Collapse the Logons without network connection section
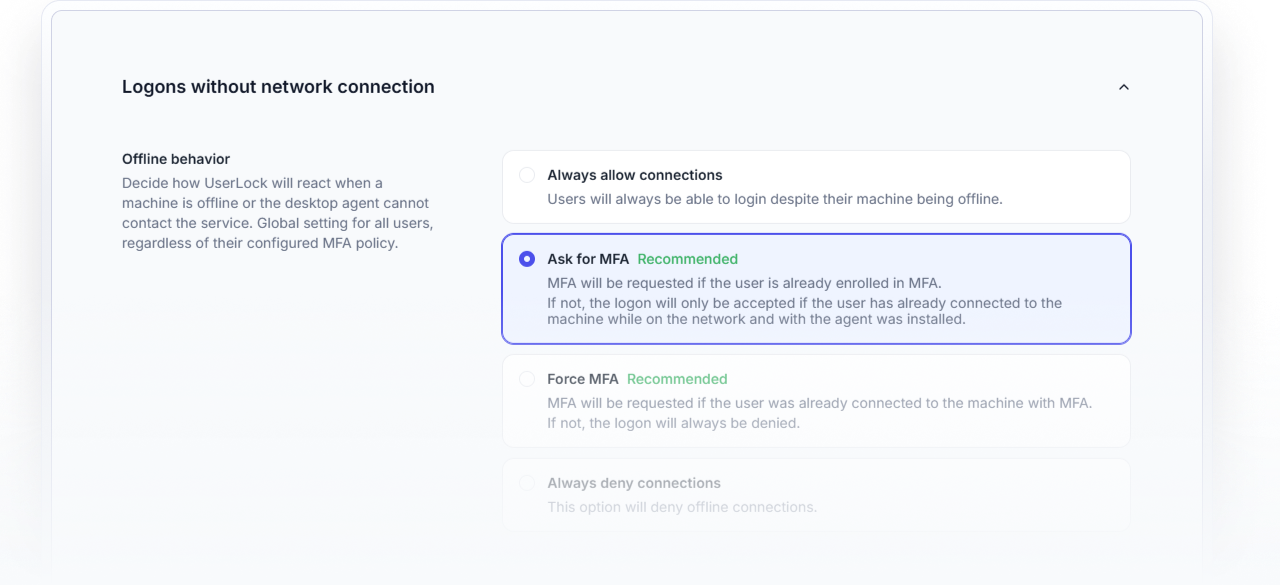Viewport: 1280px width, 585px height. (x=1123, y=87)
